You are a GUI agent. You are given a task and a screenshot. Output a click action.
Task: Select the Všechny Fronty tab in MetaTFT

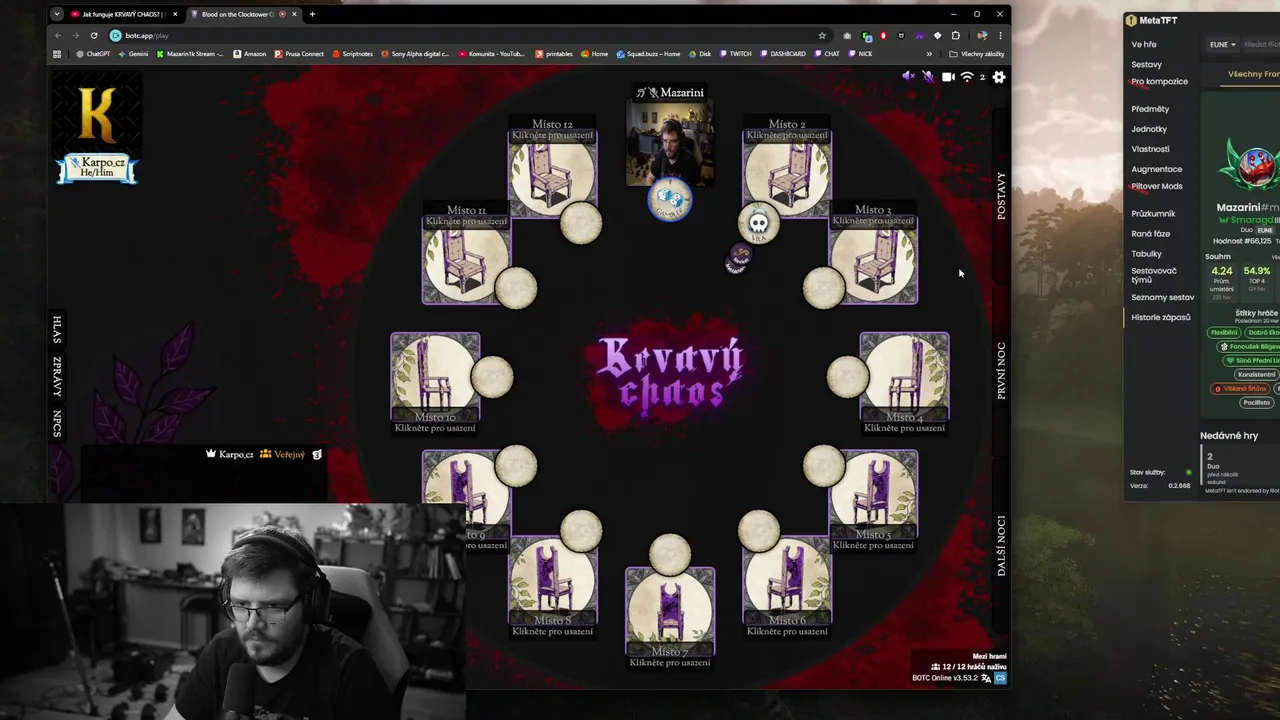pyautogui.click(x=1254, y=74)
